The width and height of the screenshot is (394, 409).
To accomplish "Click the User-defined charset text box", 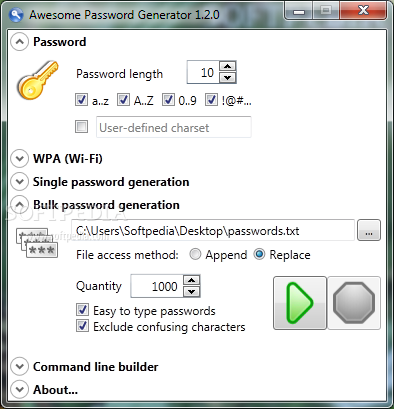I will 174,127.
